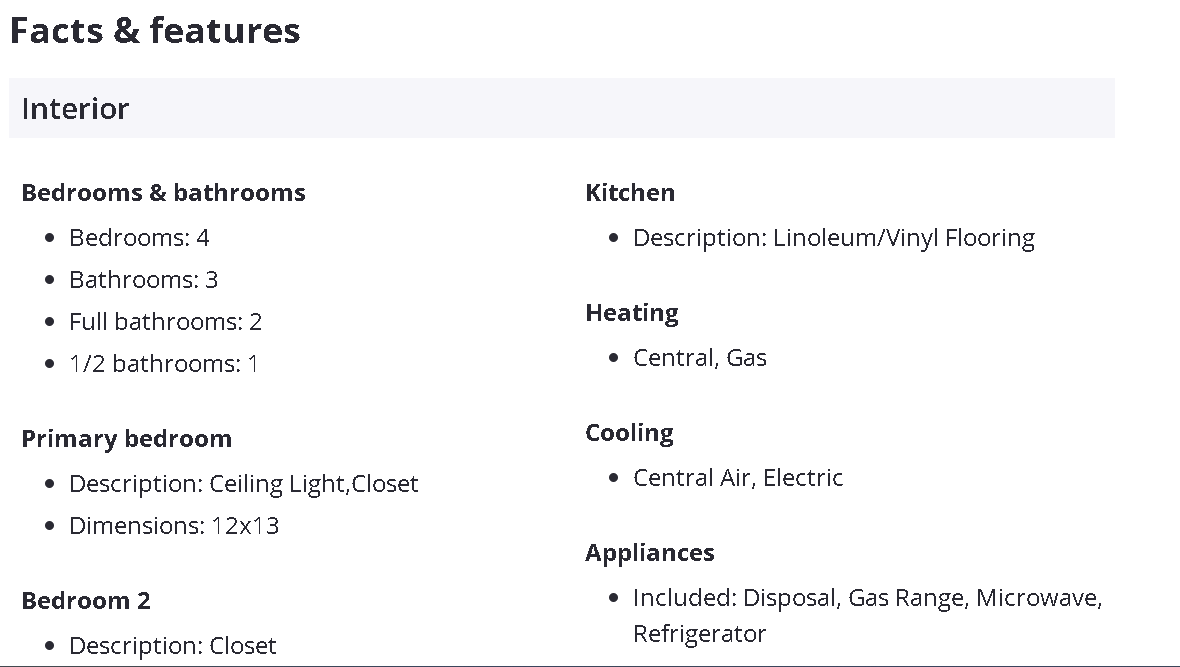Click the Primary bedroom subheading
The image size is (1180, 667).
[x=126, y=438]
